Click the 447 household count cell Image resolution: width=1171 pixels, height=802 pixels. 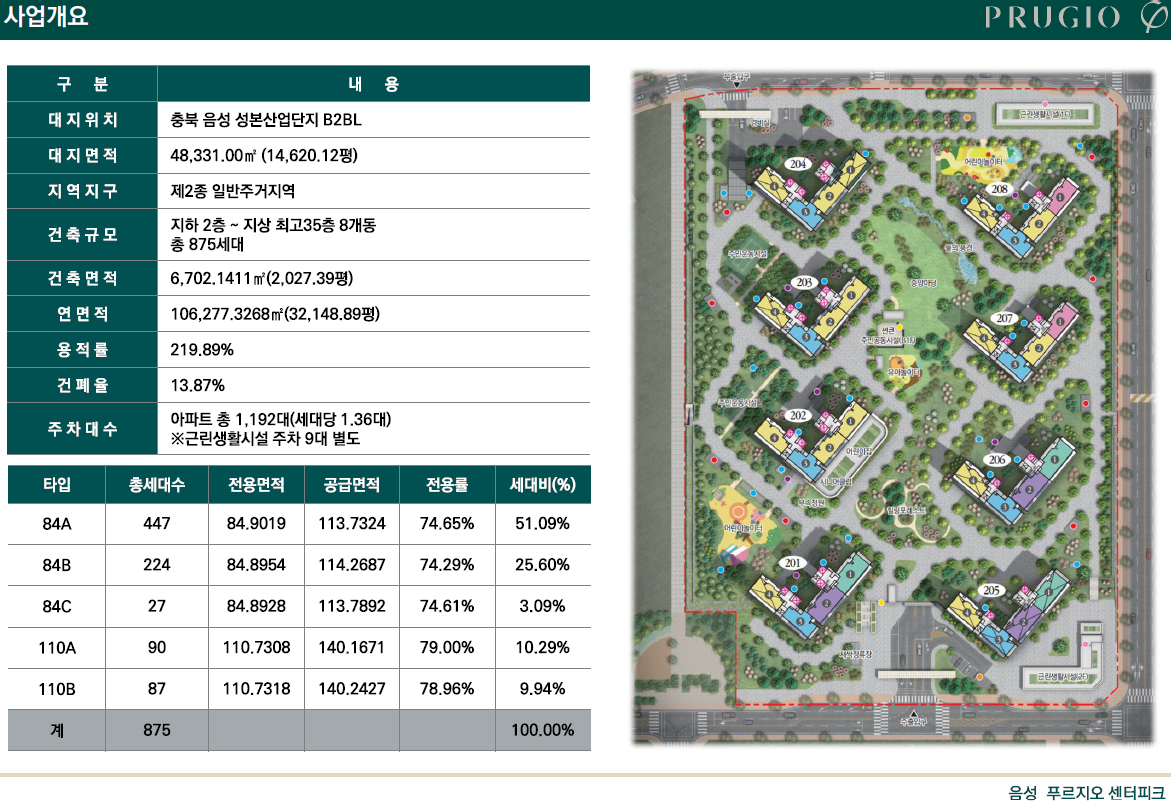click(157, 523)
